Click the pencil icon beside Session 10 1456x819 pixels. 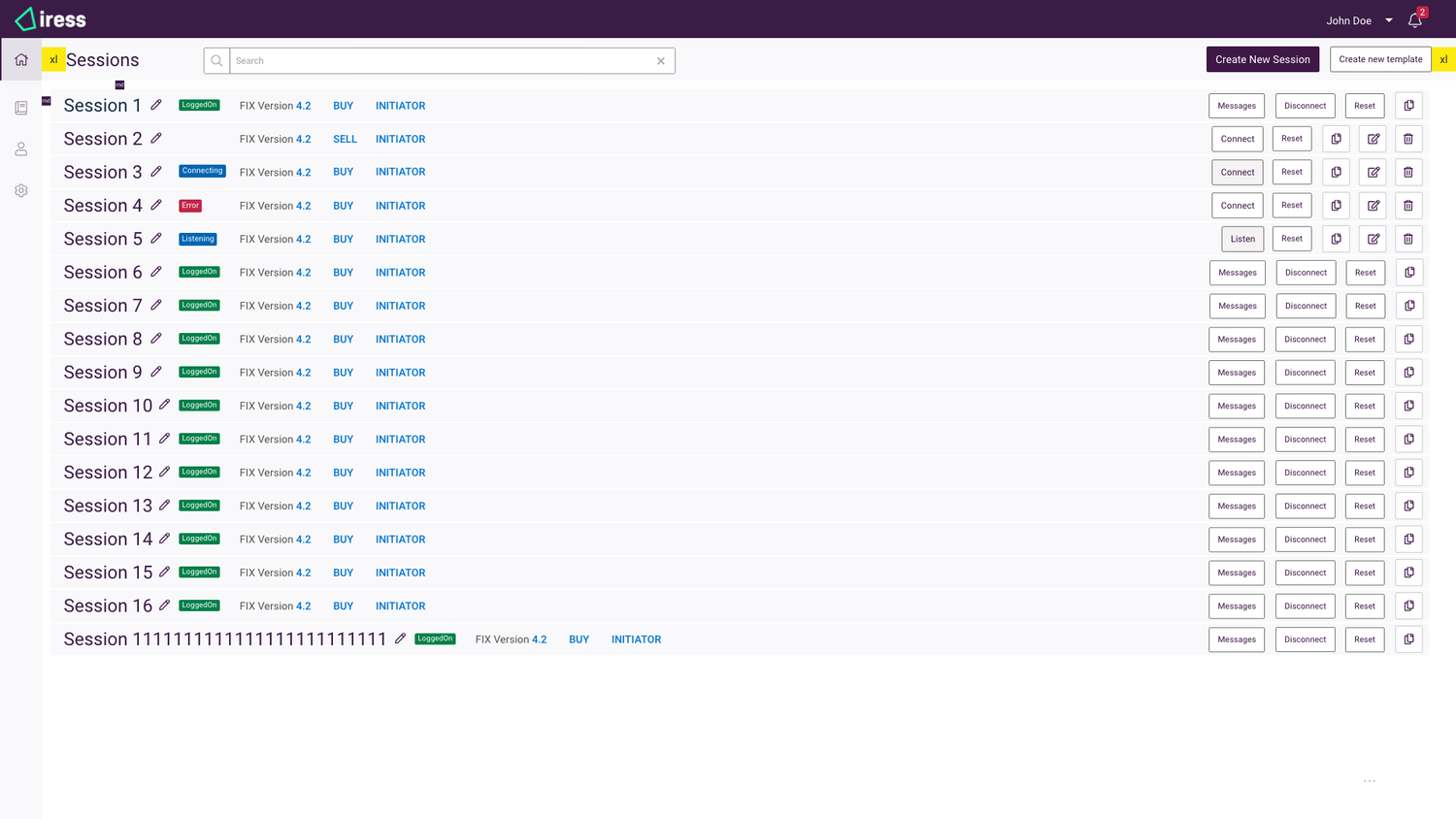[165, 405]
